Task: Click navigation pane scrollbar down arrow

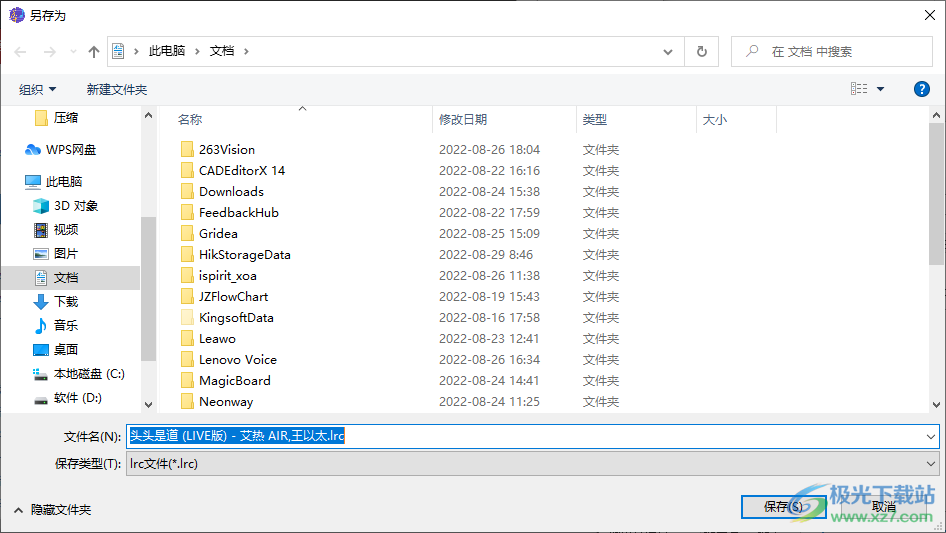Action: point(148,404)
